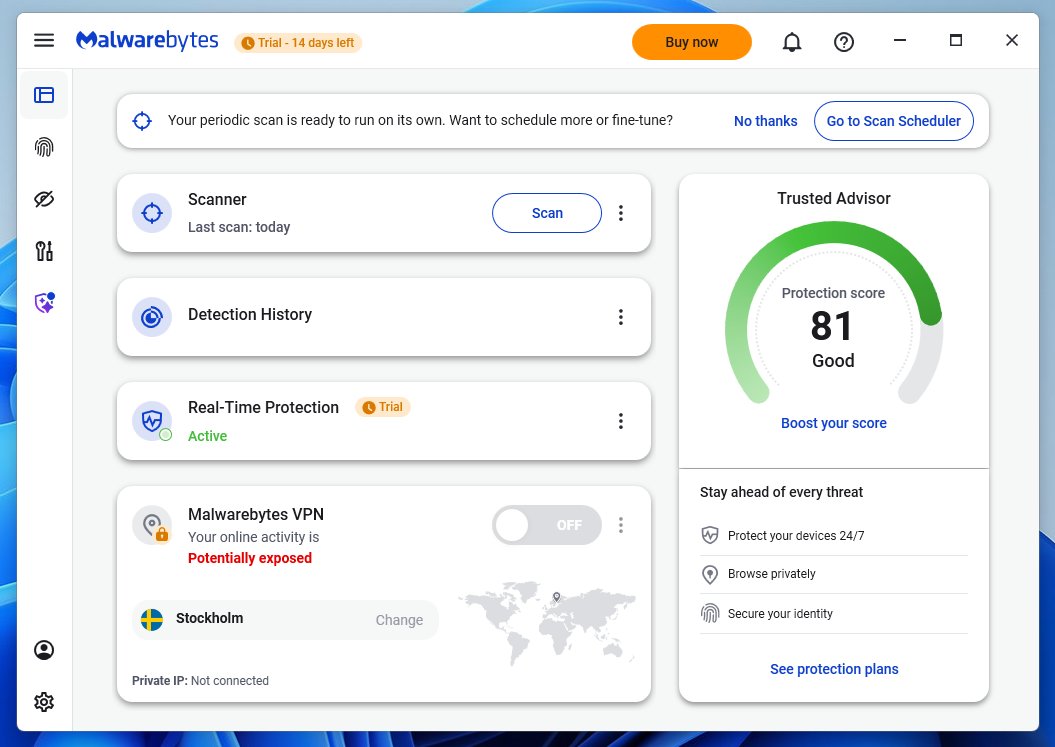Click the Sweden flag icon
Screen dimensions: 1055x747
[x=151, y=619]
